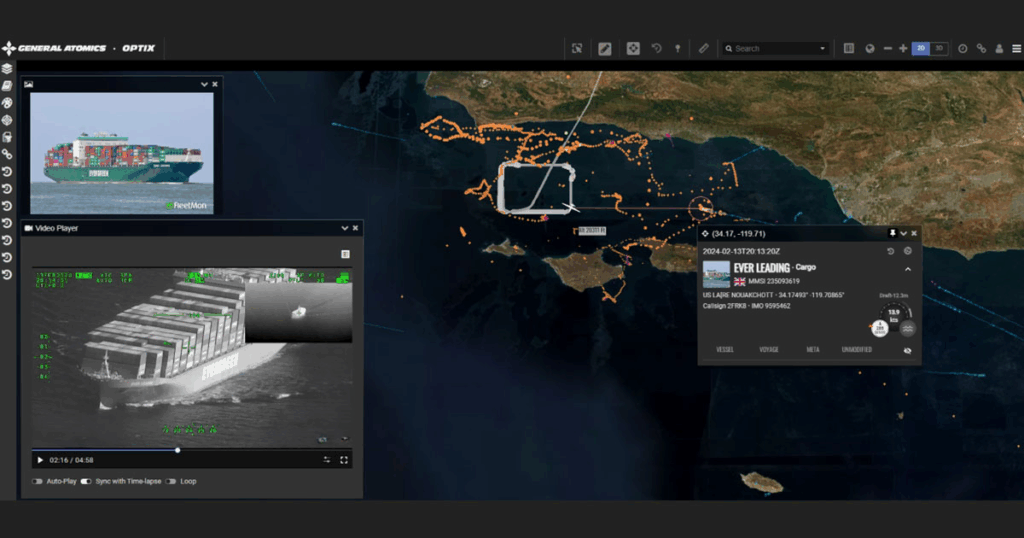The height and width of the screenshot is (538, 1024).
Task: Open the layers icon in left sidebar
Action: pyautogui.click(x=7, y=69)
